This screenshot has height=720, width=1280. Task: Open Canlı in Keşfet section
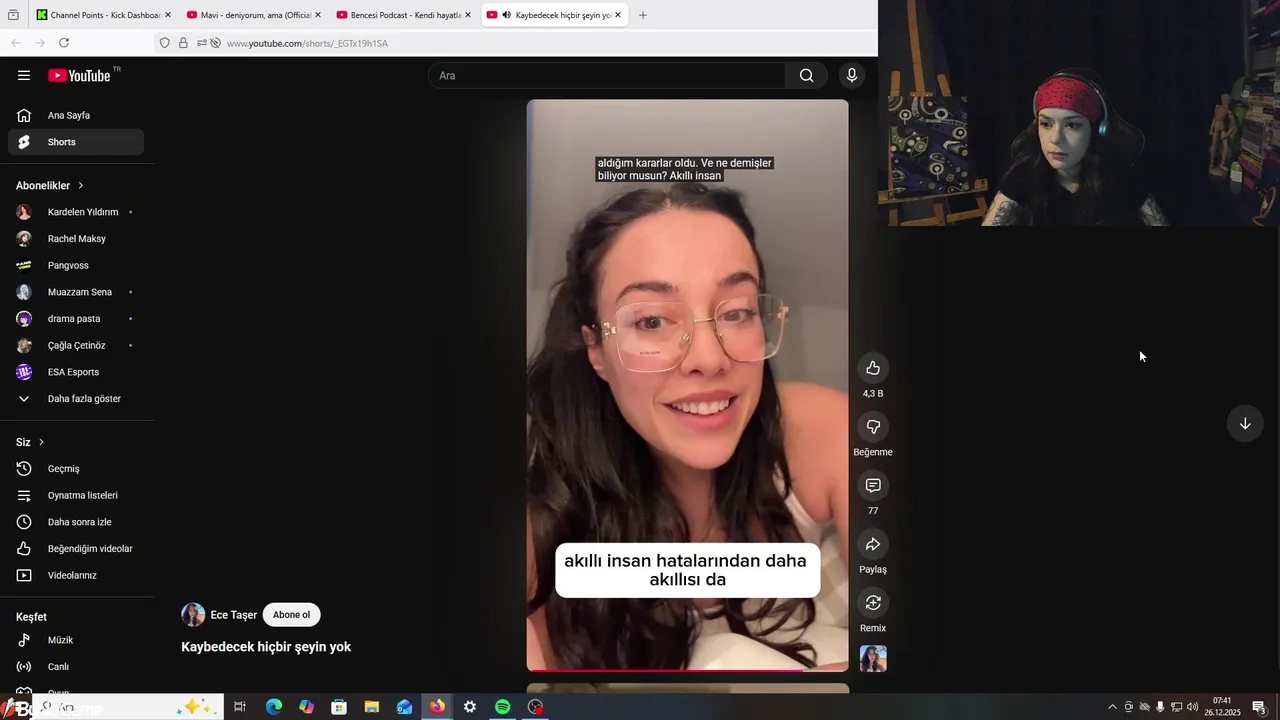[76, 667]
